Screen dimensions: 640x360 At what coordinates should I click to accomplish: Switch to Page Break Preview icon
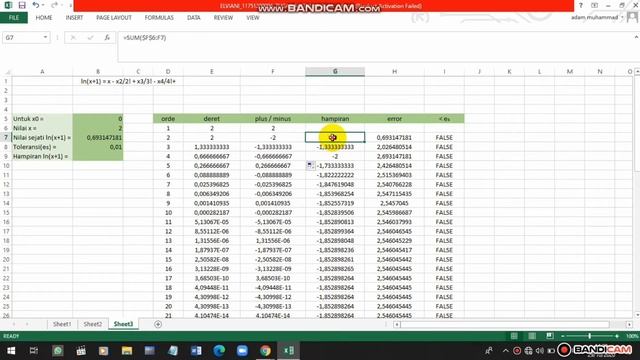pyautogui.click(x=550, y=336)
